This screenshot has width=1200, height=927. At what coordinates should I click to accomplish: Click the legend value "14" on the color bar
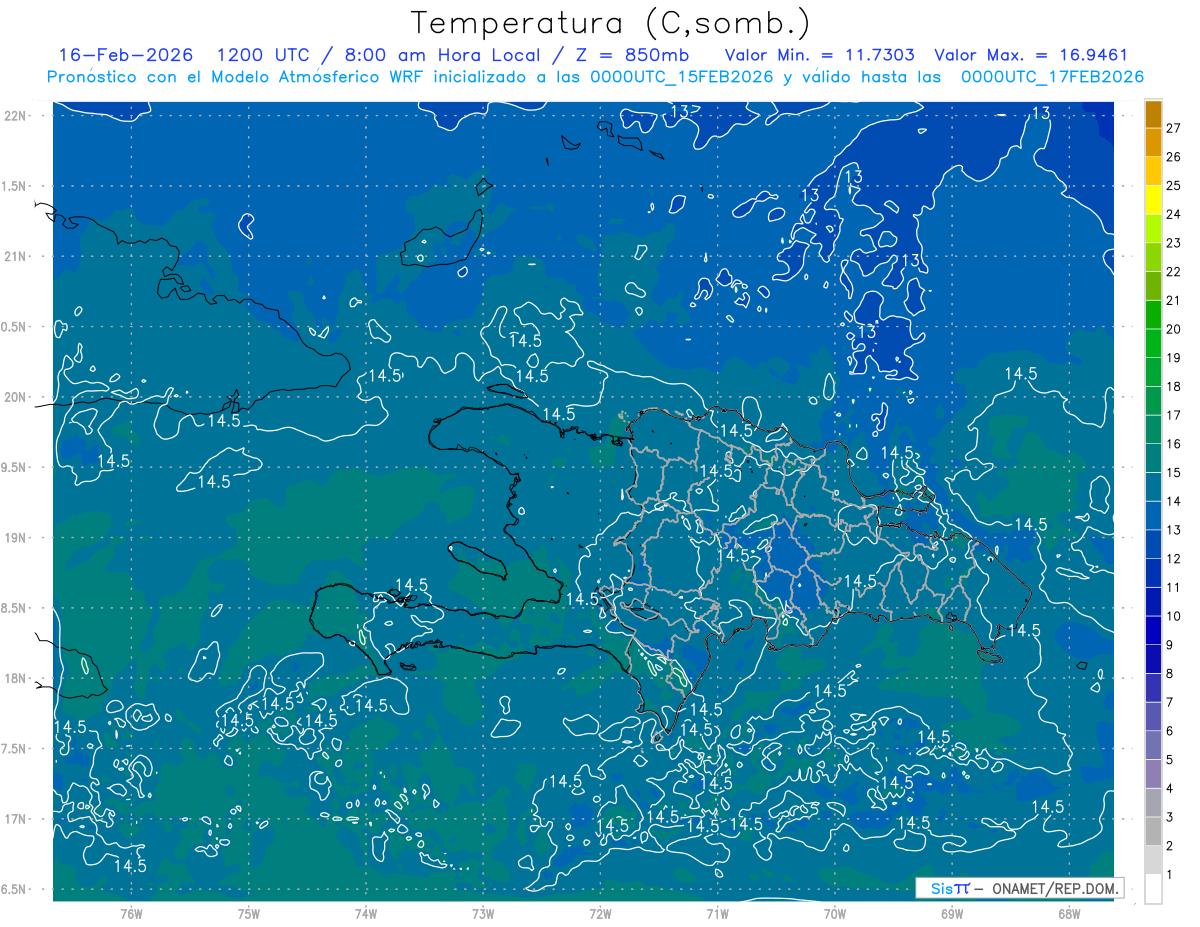click(x=1174, y=502)
